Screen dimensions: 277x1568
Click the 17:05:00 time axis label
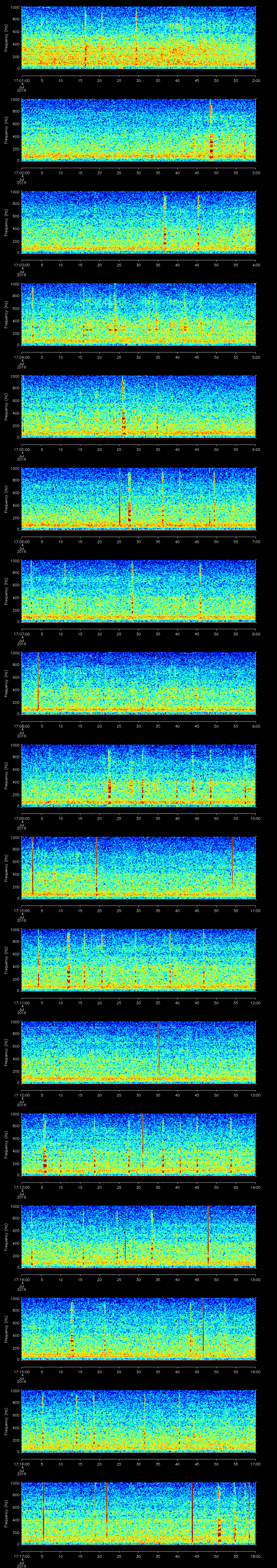click(x=21, y=449)
